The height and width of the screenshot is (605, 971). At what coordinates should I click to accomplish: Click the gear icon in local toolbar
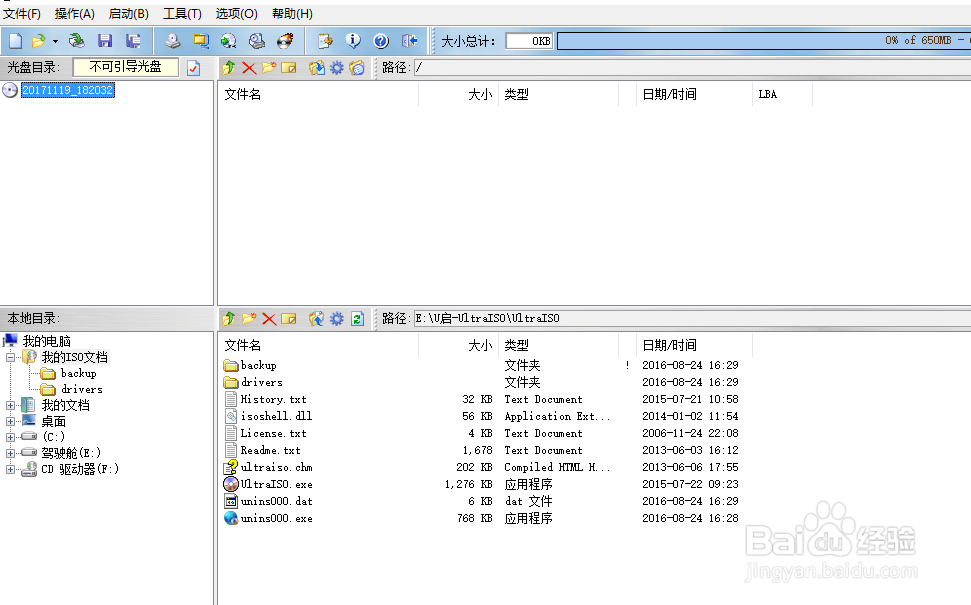coord(336,318)
